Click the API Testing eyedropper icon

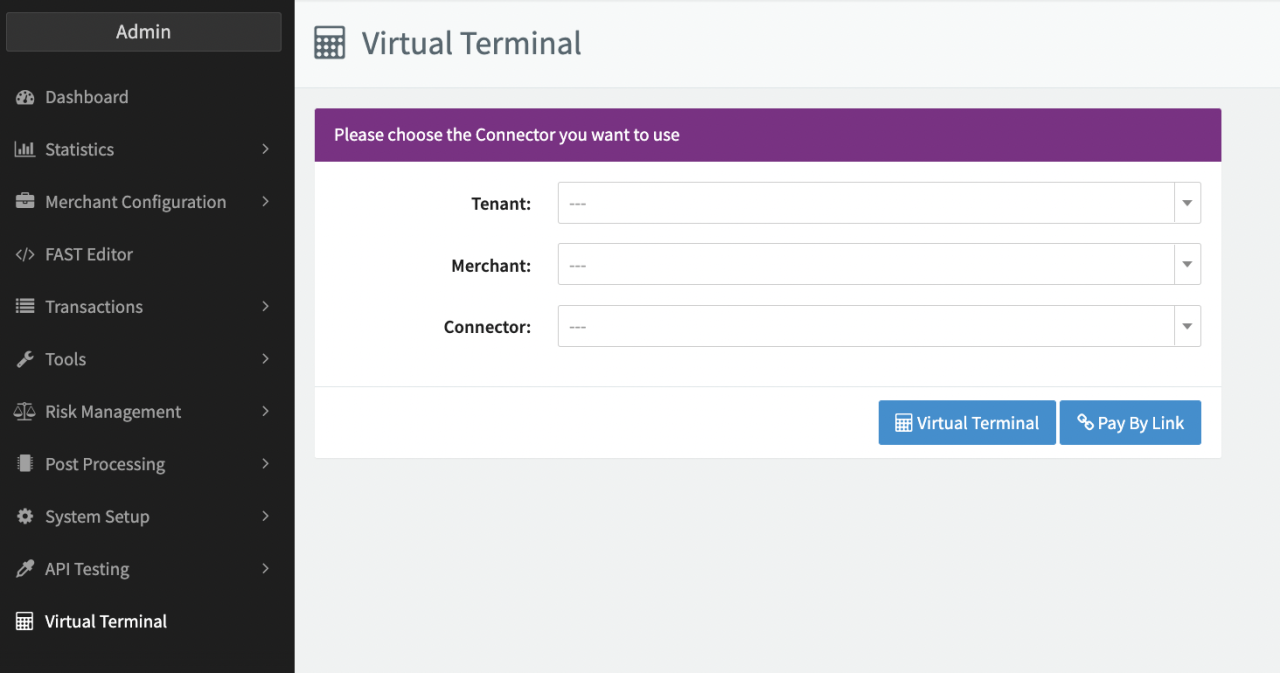[25, 569]
